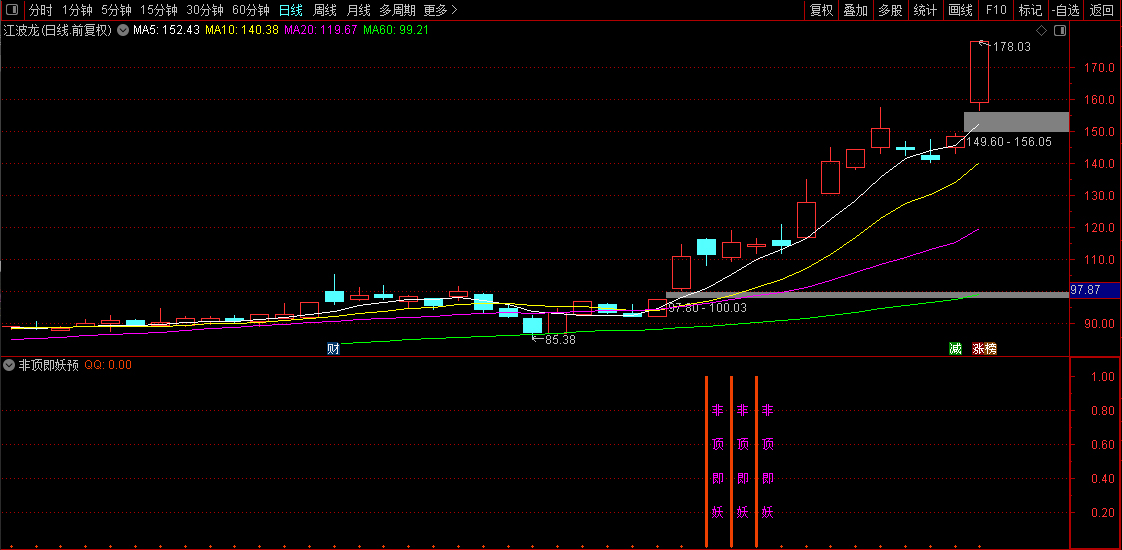Viewport: 1122px width, 550px height.
Task: Switch to the 30分钟 period tab
Action: [205, 10]
